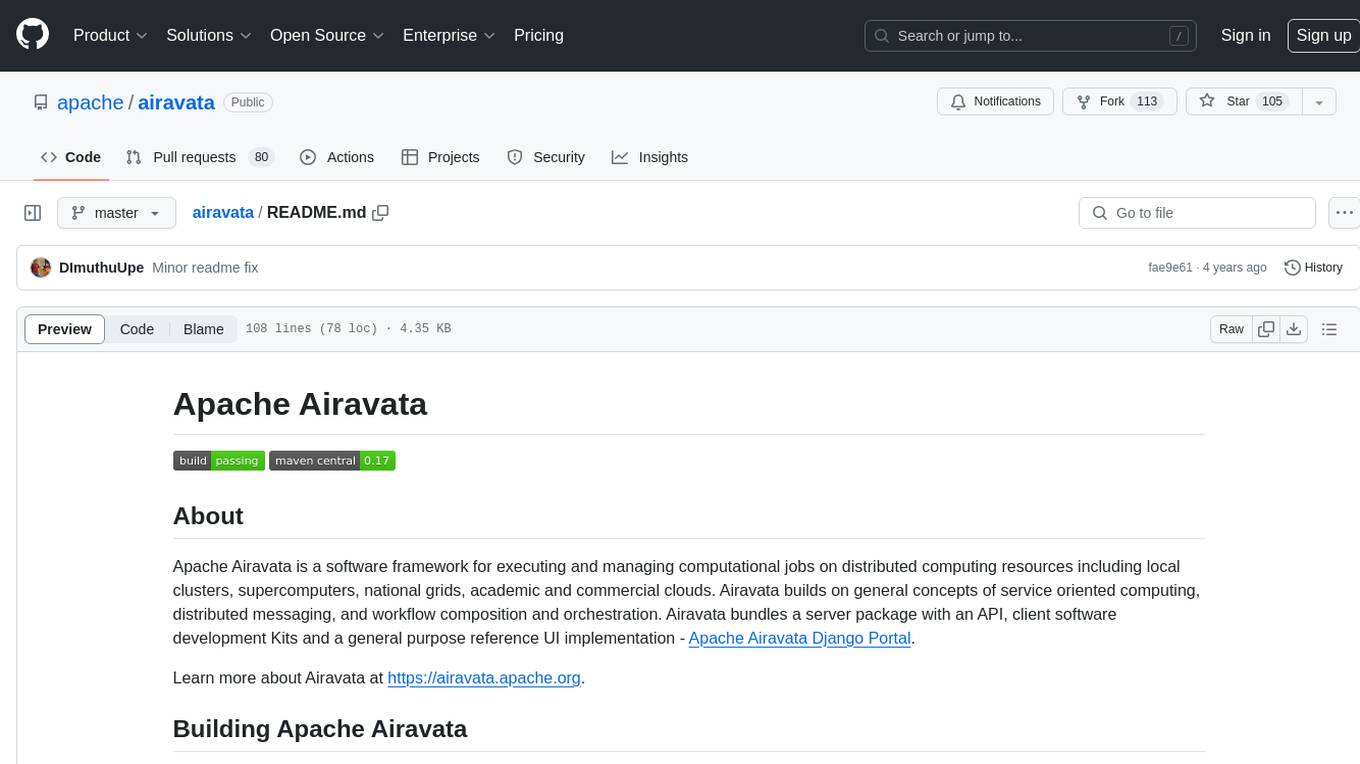Click the build passing badge
The image size is (1360, 764).
pos(219,461)
